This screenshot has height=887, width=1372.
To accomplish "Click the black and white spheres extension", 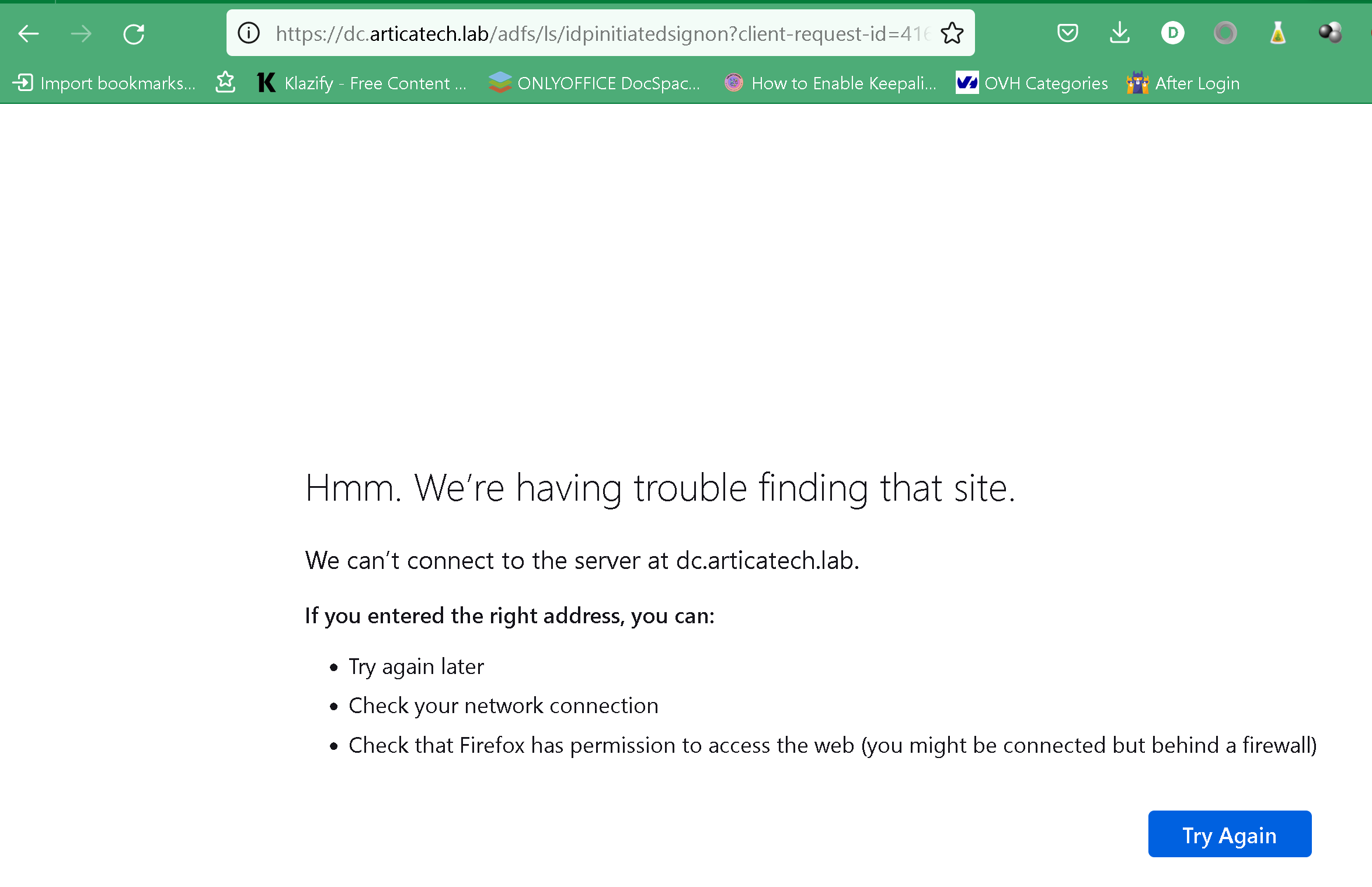I will click(1330, 33).
